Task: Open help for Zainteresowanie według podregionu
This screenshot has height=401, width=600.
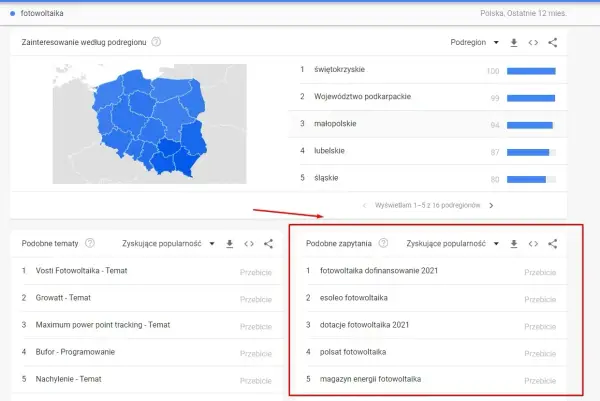Action: (x=156, y=42)
